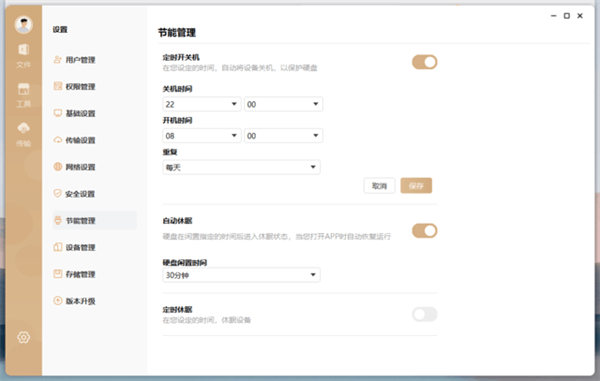
Task: Maximize the settings window
Action: pos(567,16)
